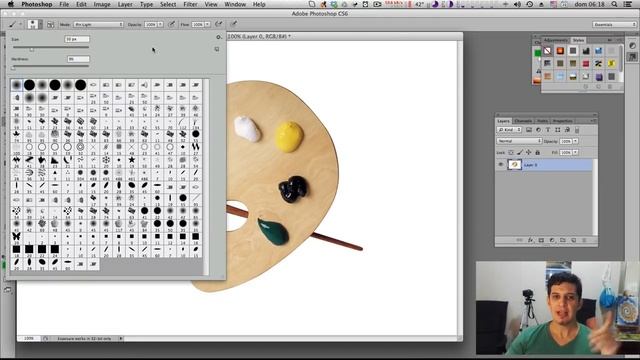
Task: Select the snowflake brush preset
Action: (106, 160)
